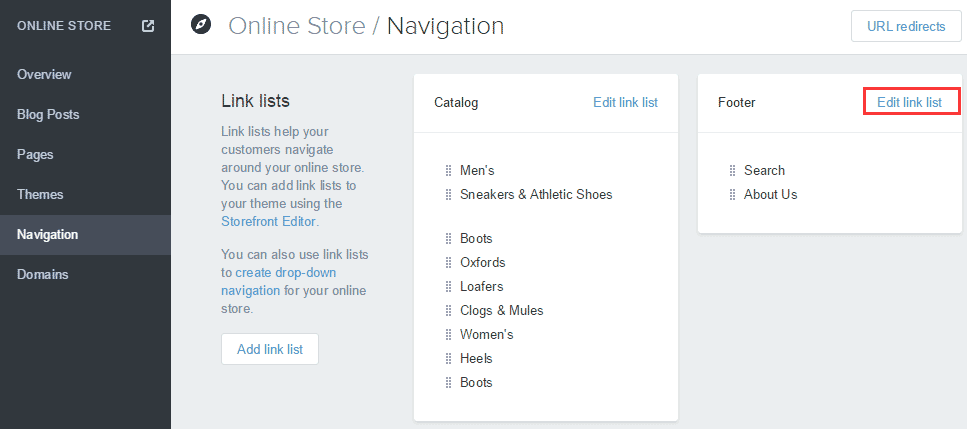Go to Blog Posts in sidebar
This screenshot has width=967, height=429.
pos(48,115)
